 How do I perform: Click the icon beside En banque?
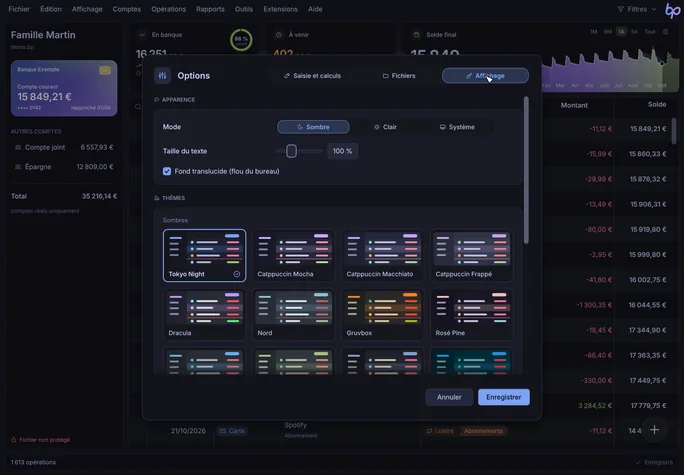click(x=142, y=34)
